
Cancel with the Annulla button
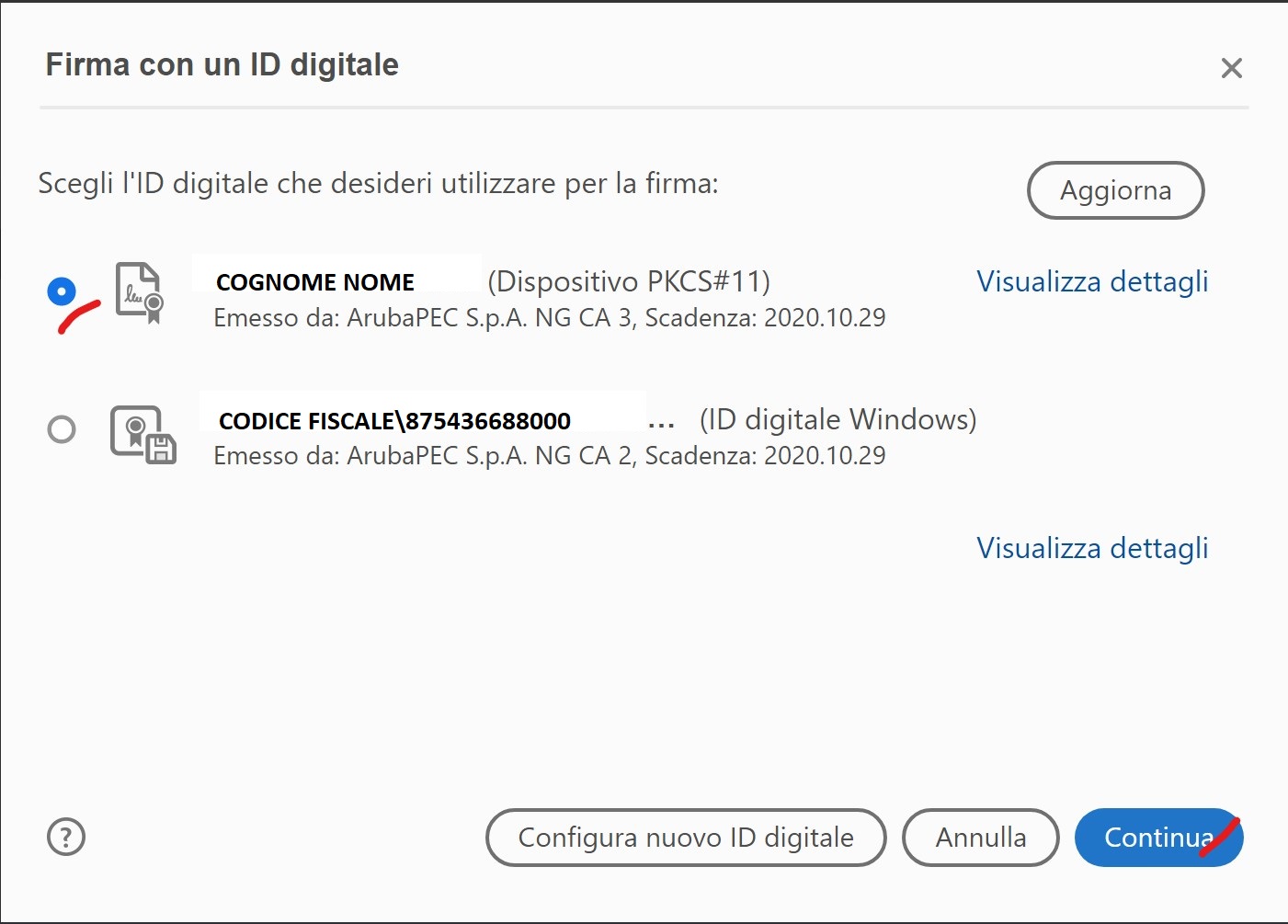click(x=981, y=838)
